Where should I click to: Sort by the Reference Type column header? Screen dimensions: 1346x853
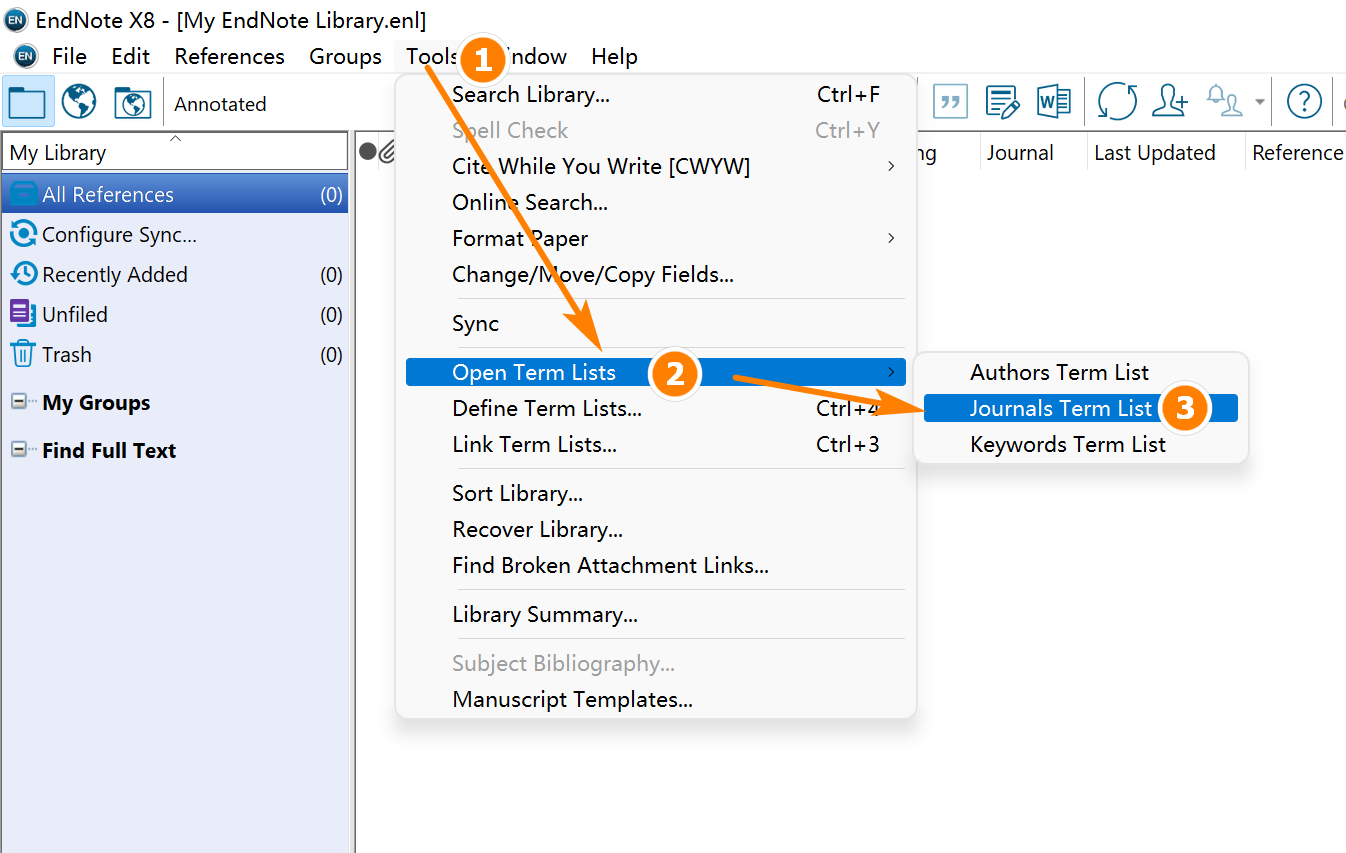(x=1296, y=152)
